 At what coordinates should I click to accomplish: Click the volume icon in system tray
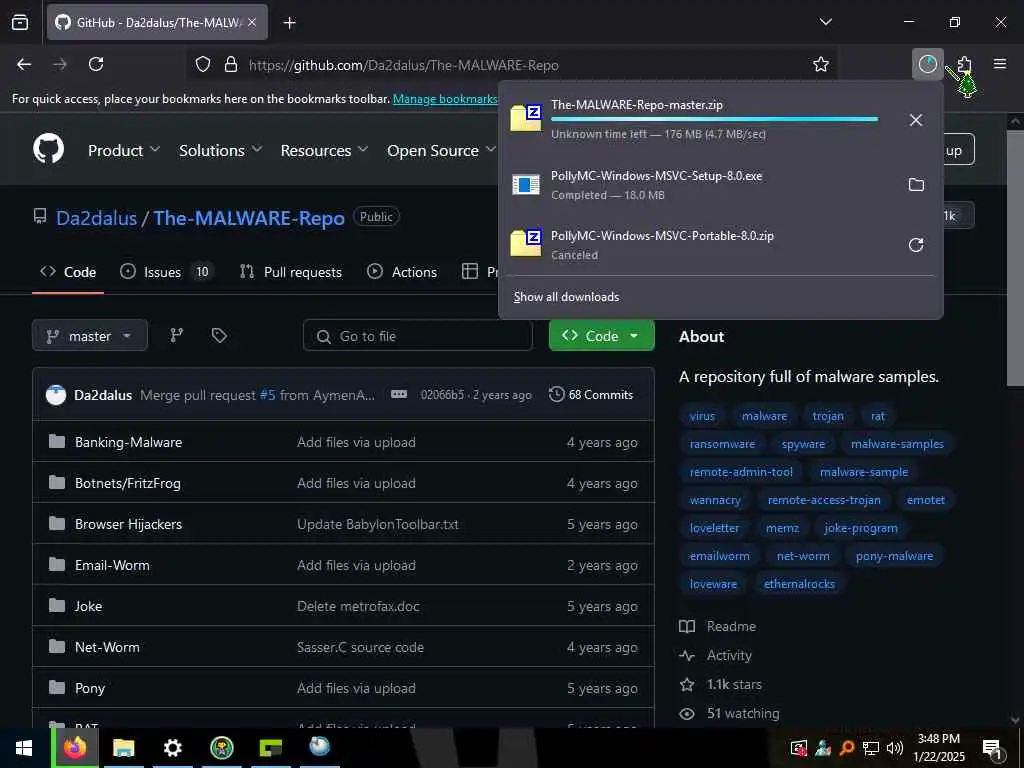pos(895,748)
